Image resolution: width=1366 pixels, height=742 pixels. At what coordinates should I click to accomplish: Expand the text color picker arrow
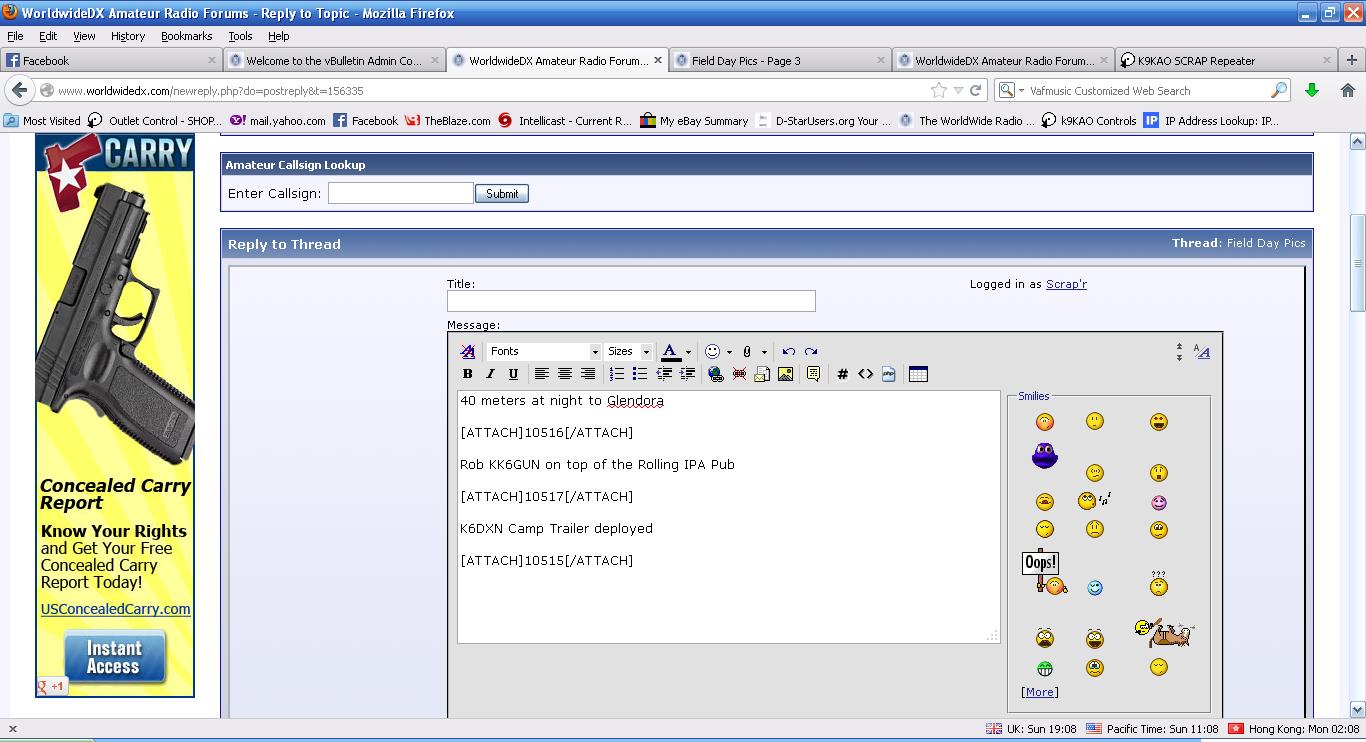pyautogui.click(x=688, y=352)
